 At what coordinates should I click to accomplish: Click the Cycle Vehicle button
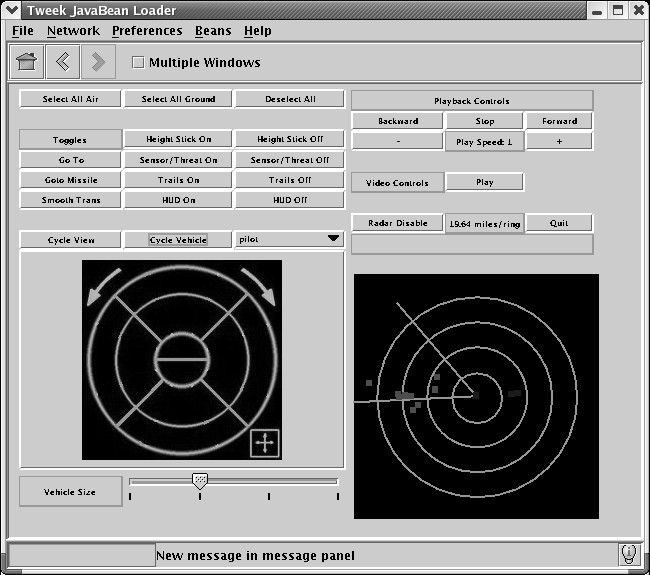(178, 240)
